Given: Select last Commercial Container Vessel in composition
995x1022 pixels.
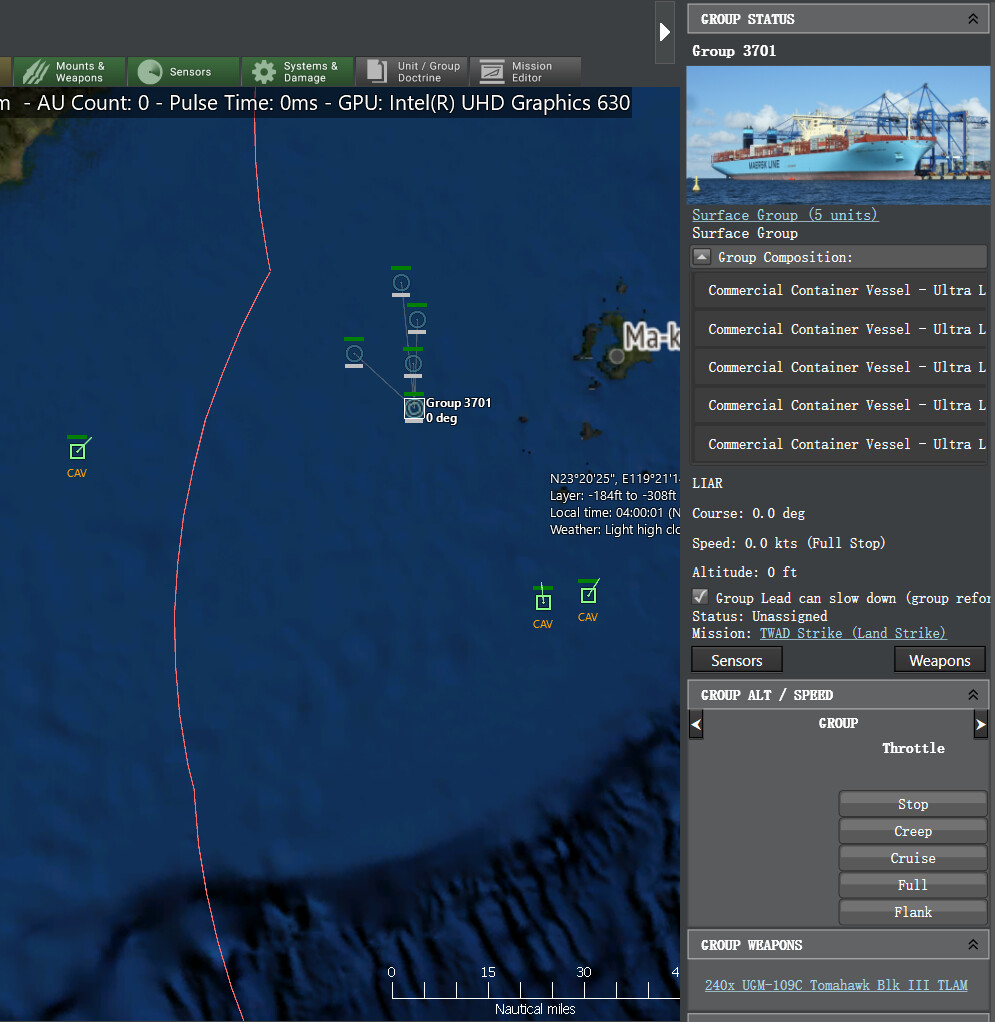Looking at the screenshot, I should click(840, 444).
